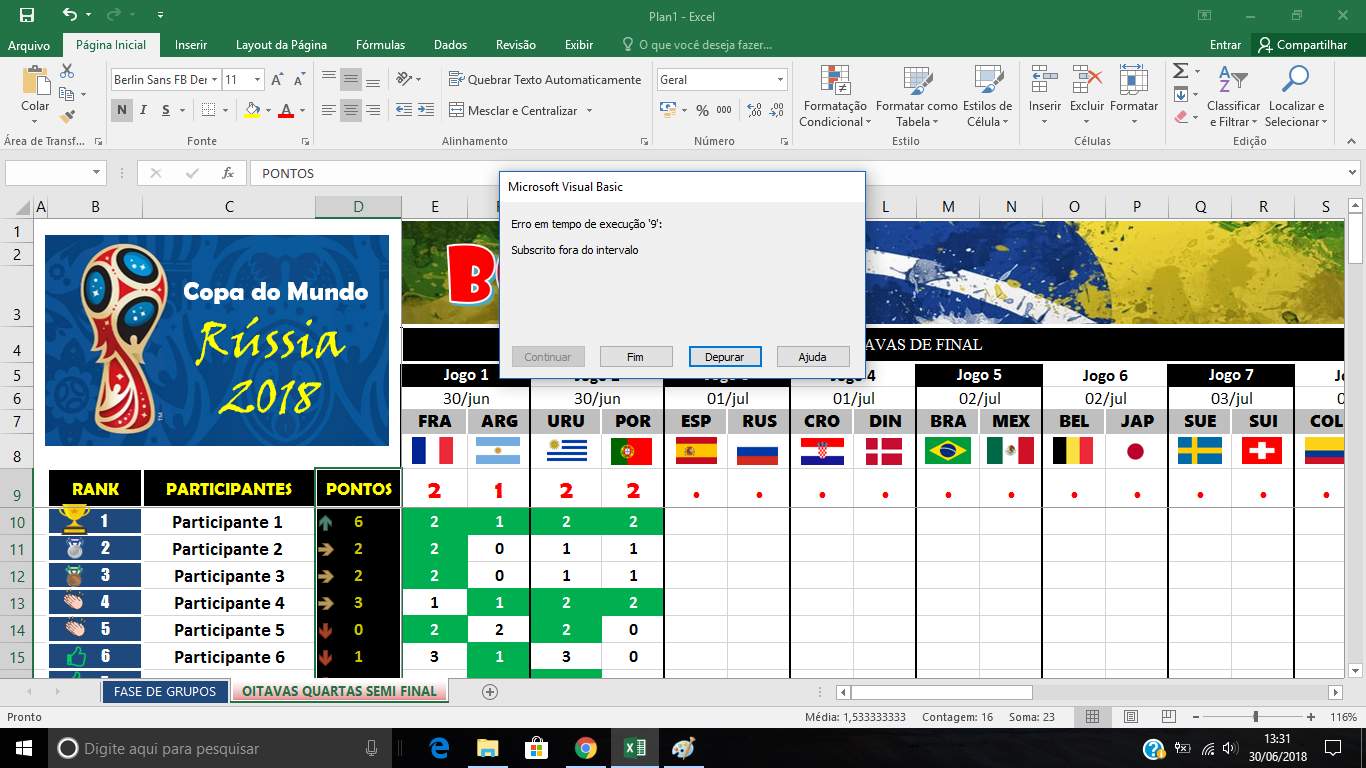Click the Clear eraser icon
The height and width of the screenshot is (768, 1366).
click(1180, 118)
